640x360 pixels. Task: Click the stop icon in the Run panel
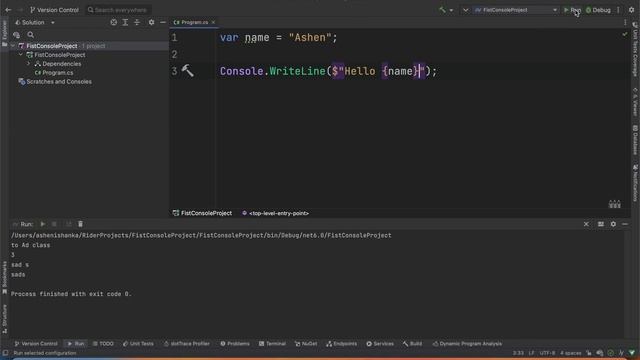pos(54,224)
